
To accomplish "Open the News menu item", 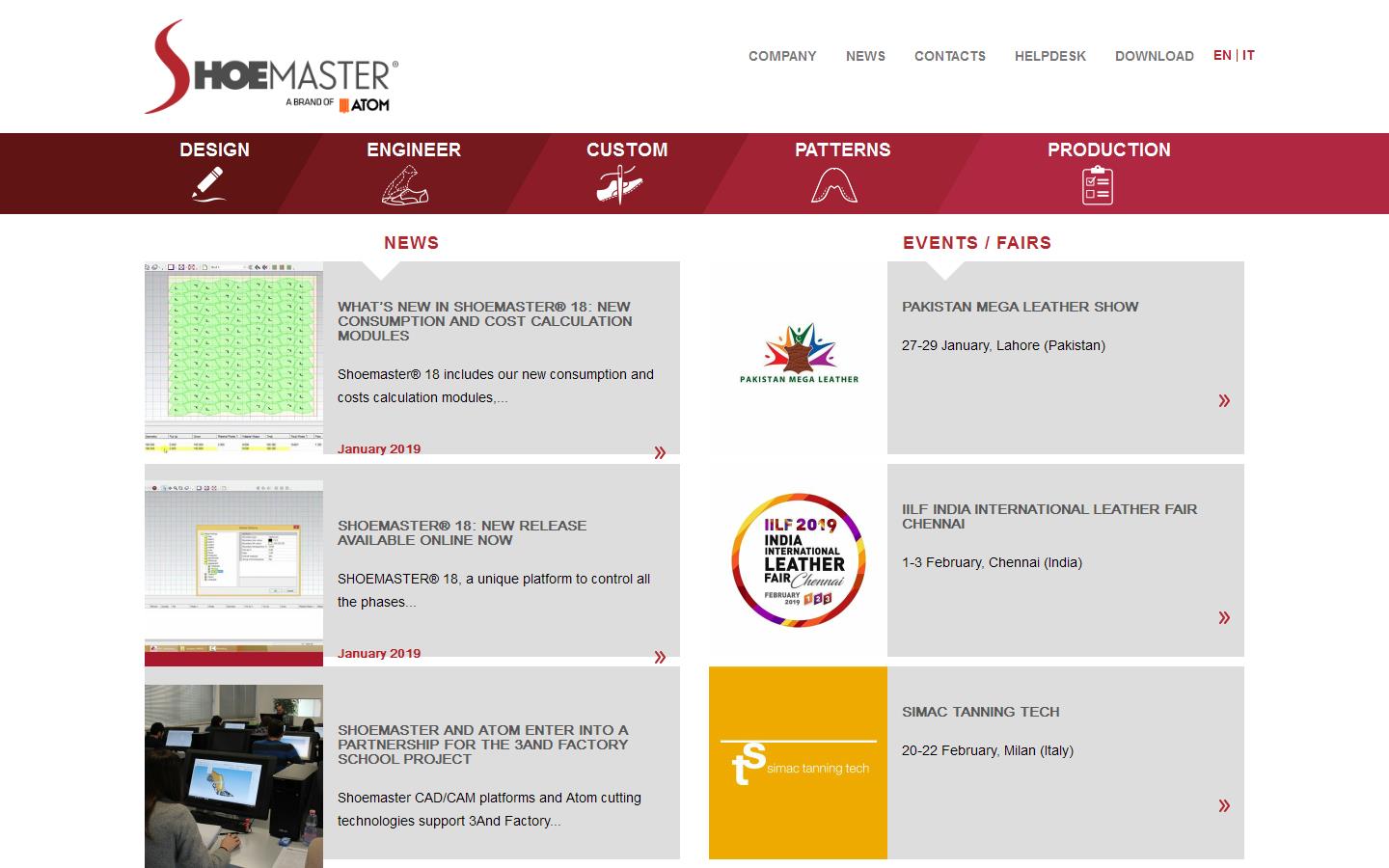I will pyautogui.click(x=865, y=56).
